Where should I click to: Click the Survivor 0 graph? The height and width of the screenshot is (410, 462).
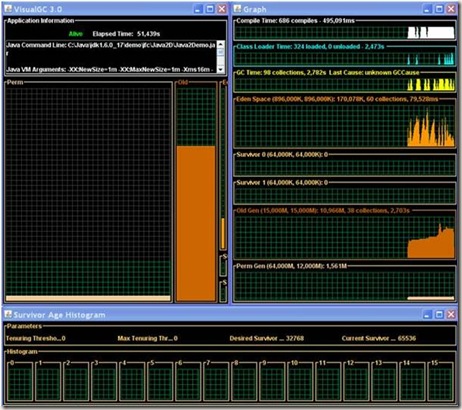coord(345,167)
